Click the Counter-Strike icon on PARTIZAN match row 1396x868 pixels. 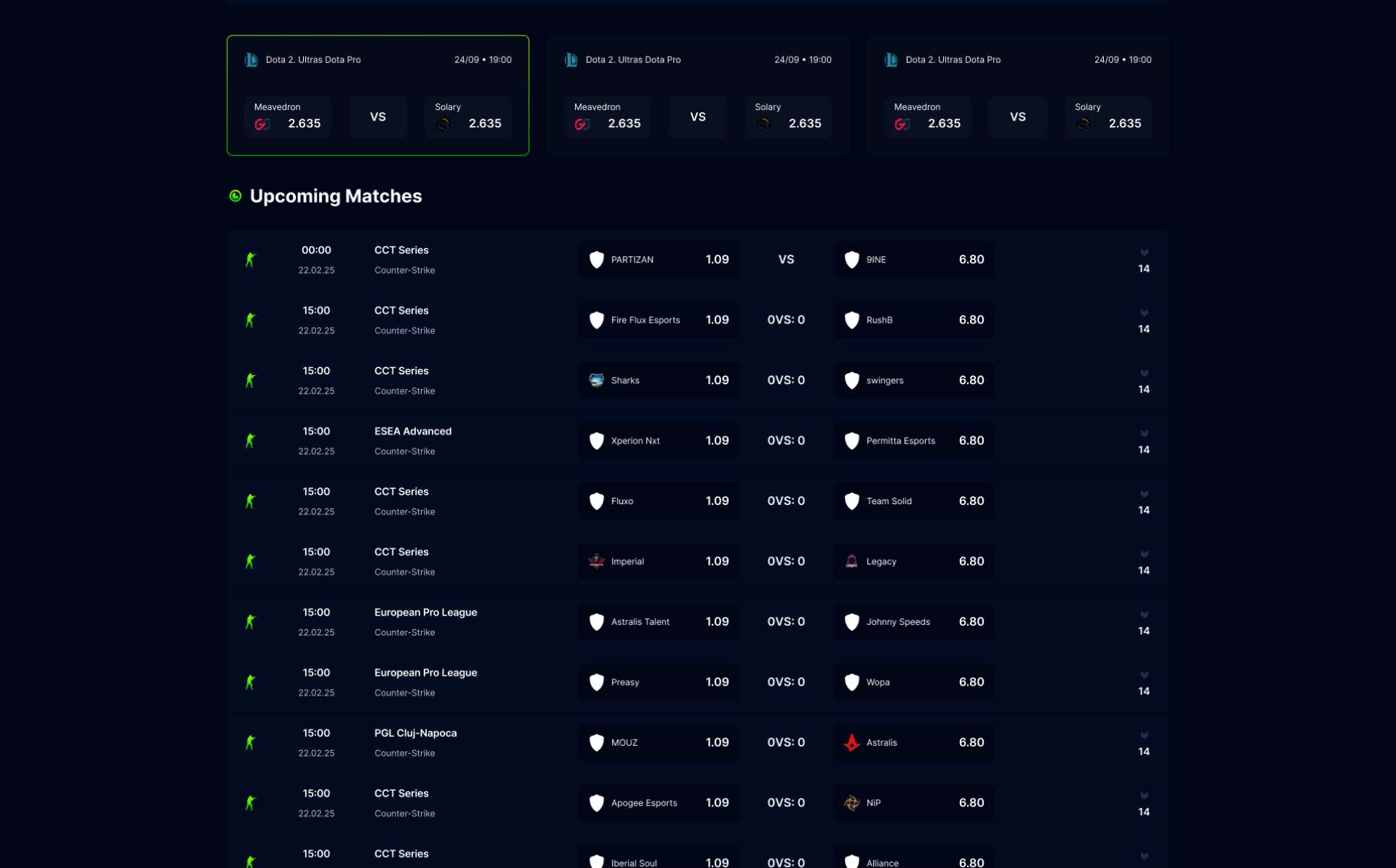pyautogui.click(x=250, y=260)
